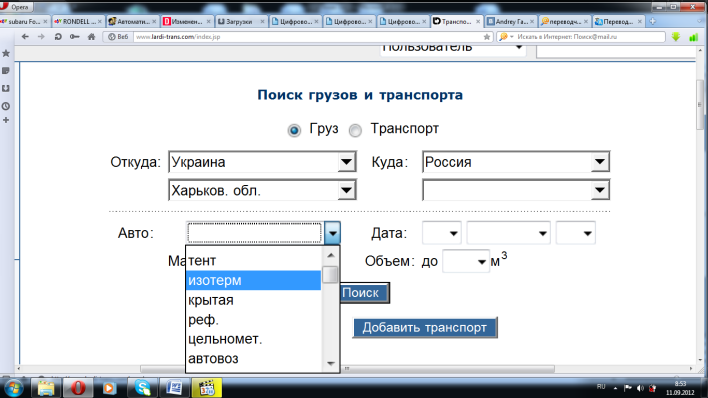Open a new tab with plus button

(652, 21)
